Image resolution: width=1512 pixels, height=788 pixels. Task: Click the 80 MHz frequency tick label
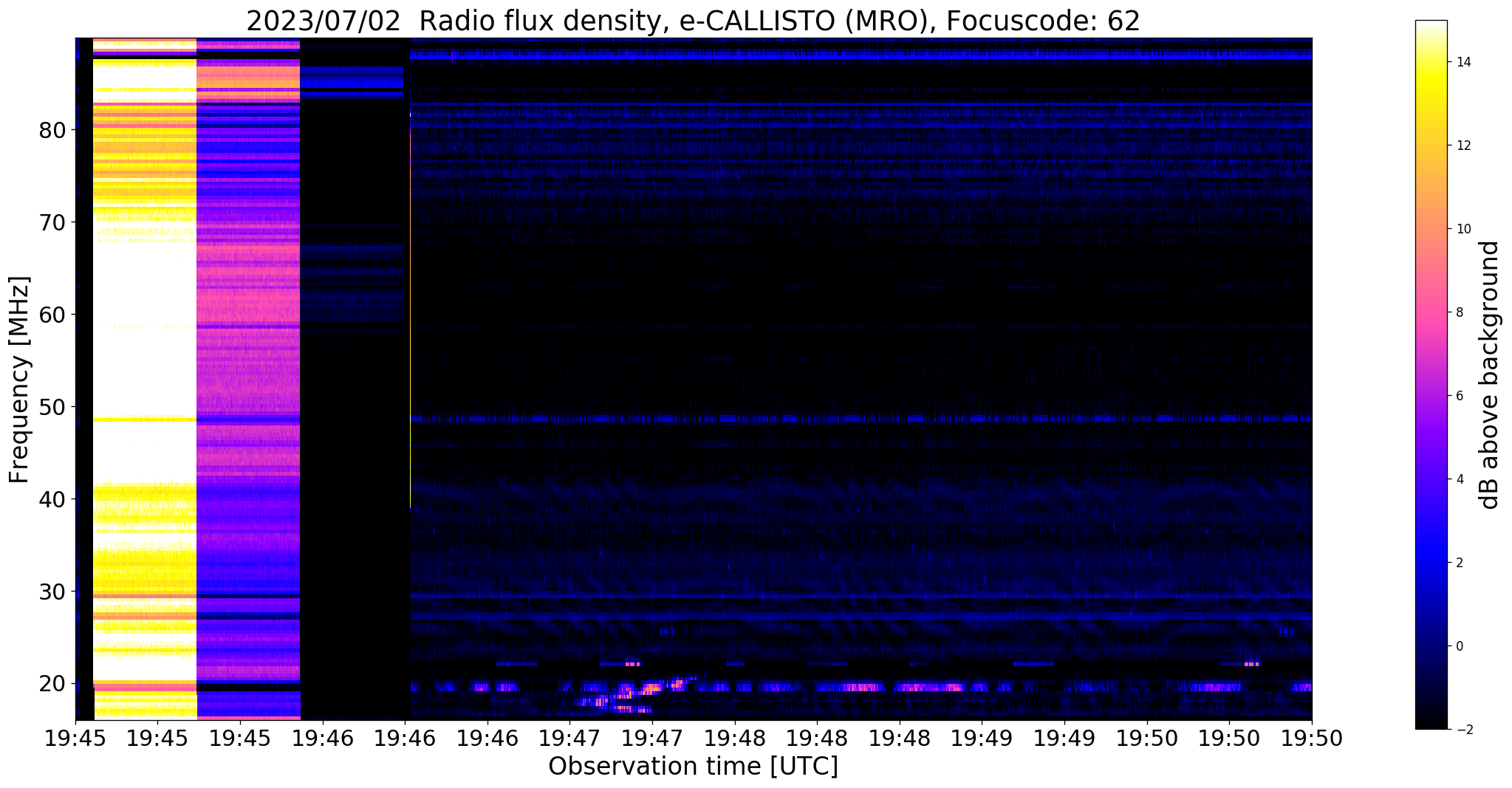tap(53, 131)
